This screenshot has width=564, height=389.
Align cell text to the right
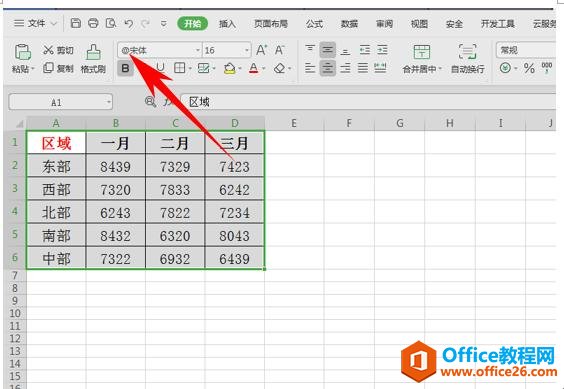(x=345, y=68)
